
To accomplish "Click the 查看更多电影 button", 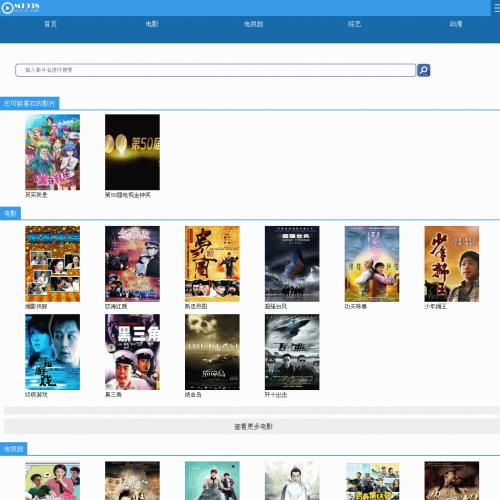I will [x=253, y=426].
